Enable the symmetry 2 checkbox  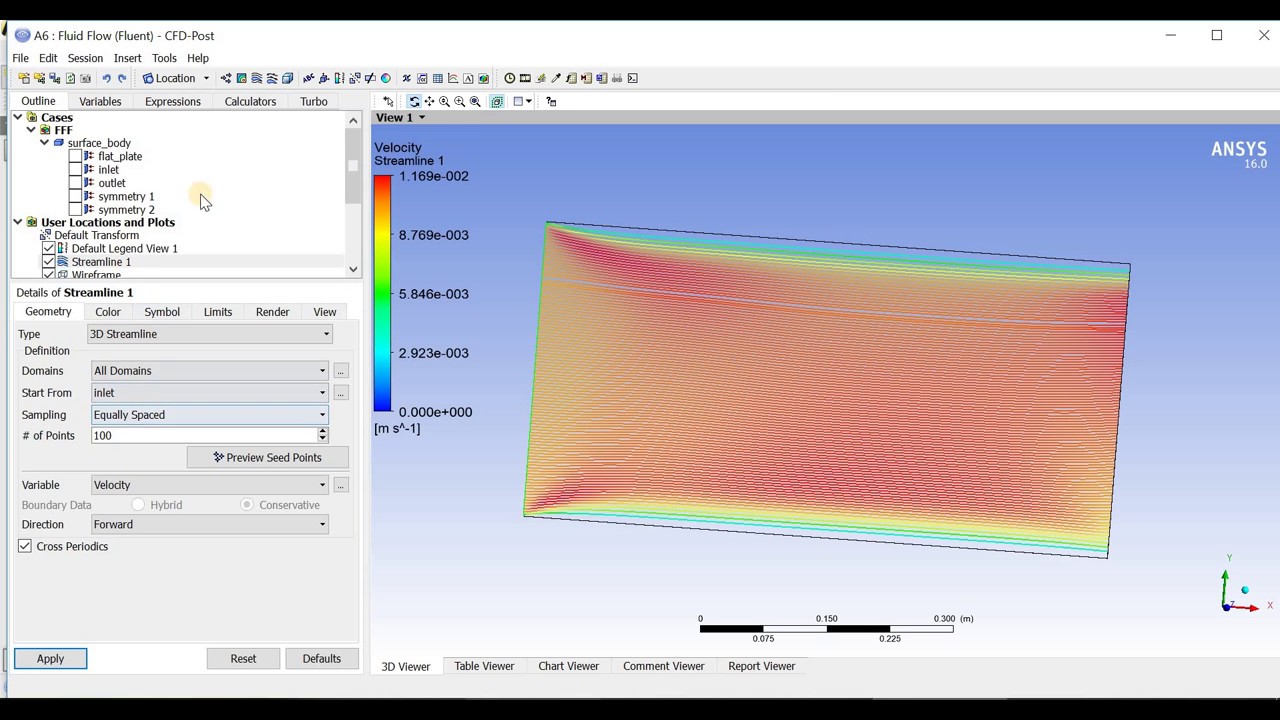click(x=75, y=210)
